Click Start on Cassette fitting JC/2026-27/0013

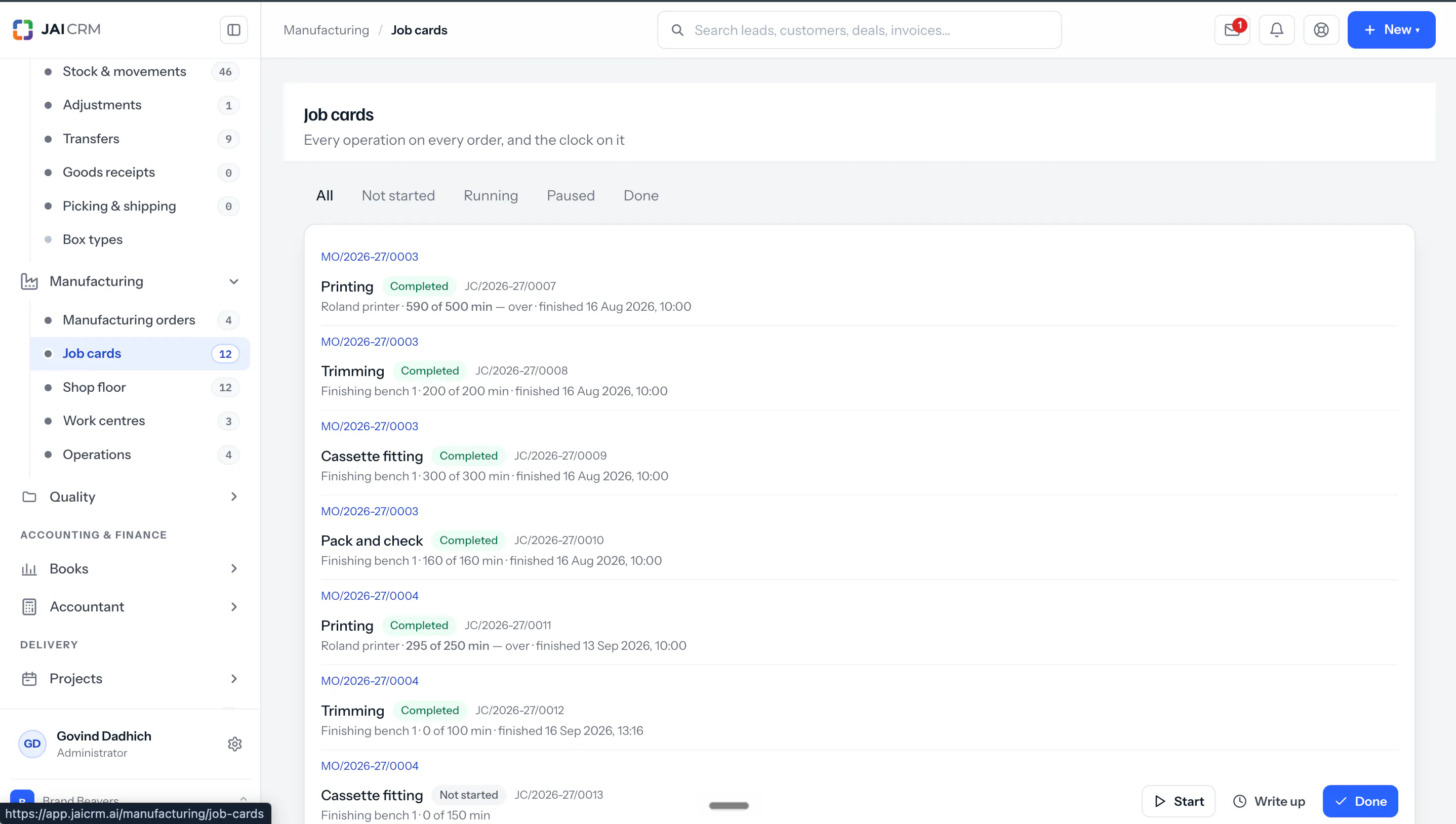coord(1178,801)
